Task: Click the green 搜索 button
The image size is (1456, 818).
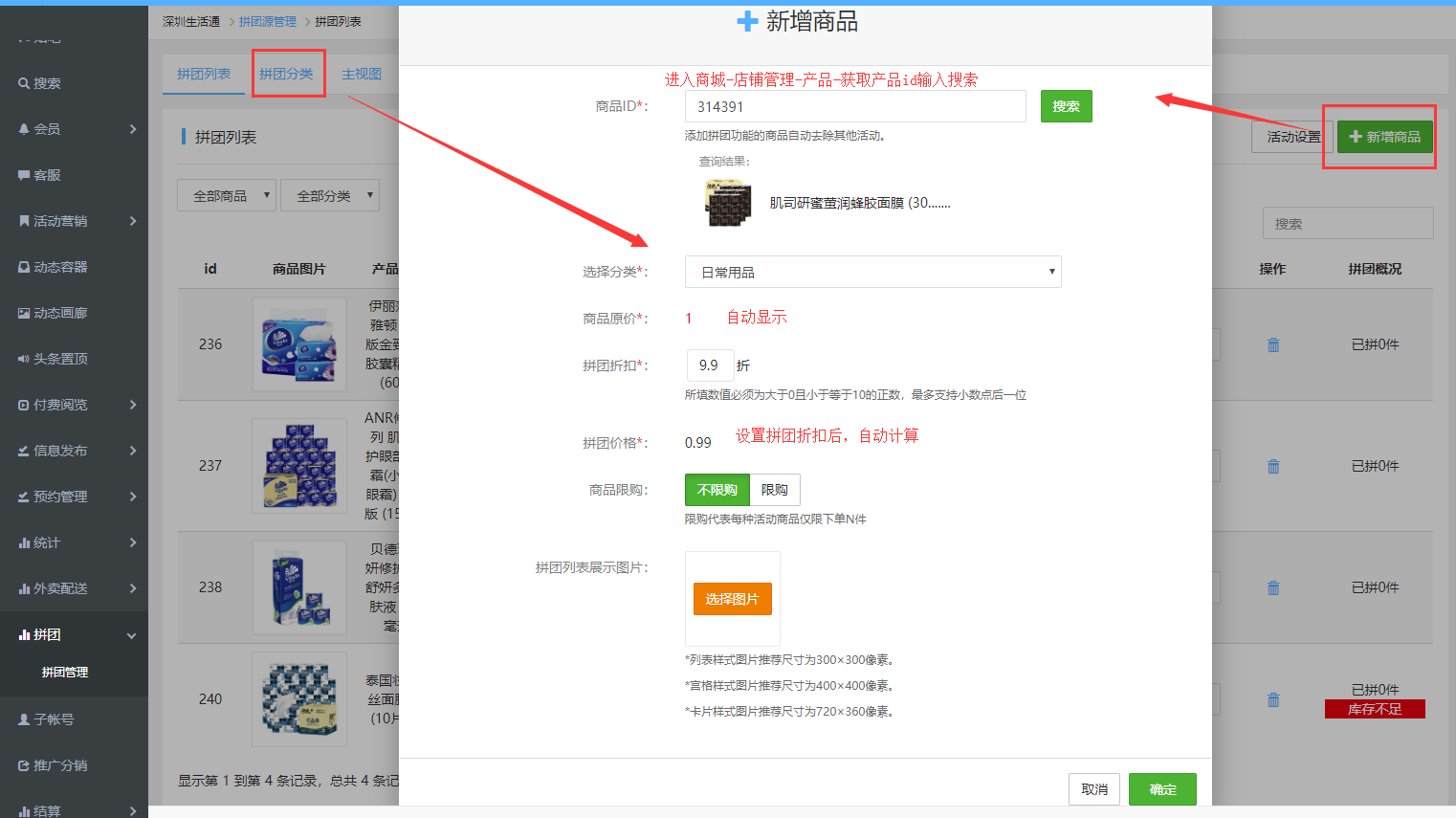Action: (x=1066, y=106)
